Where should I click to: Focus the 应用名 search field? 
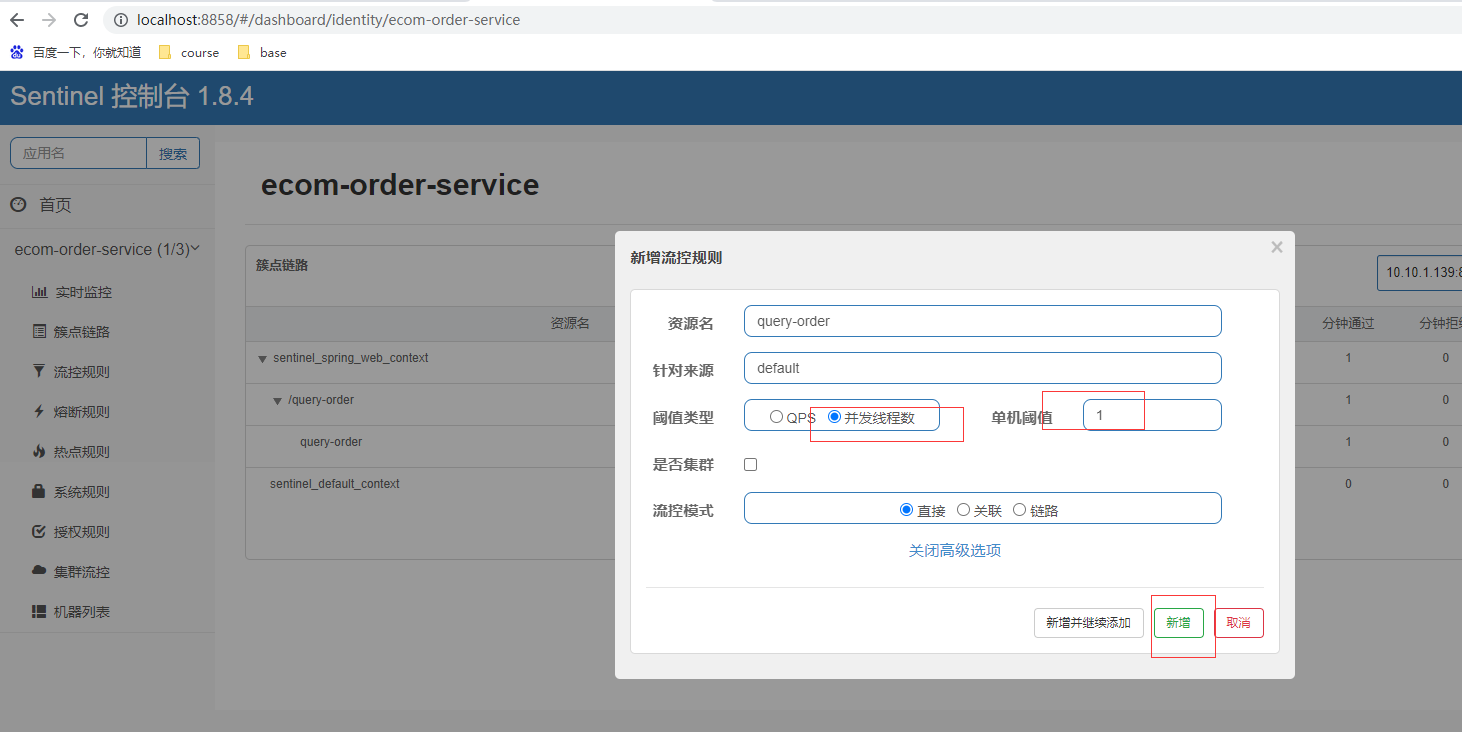point(79,153)
